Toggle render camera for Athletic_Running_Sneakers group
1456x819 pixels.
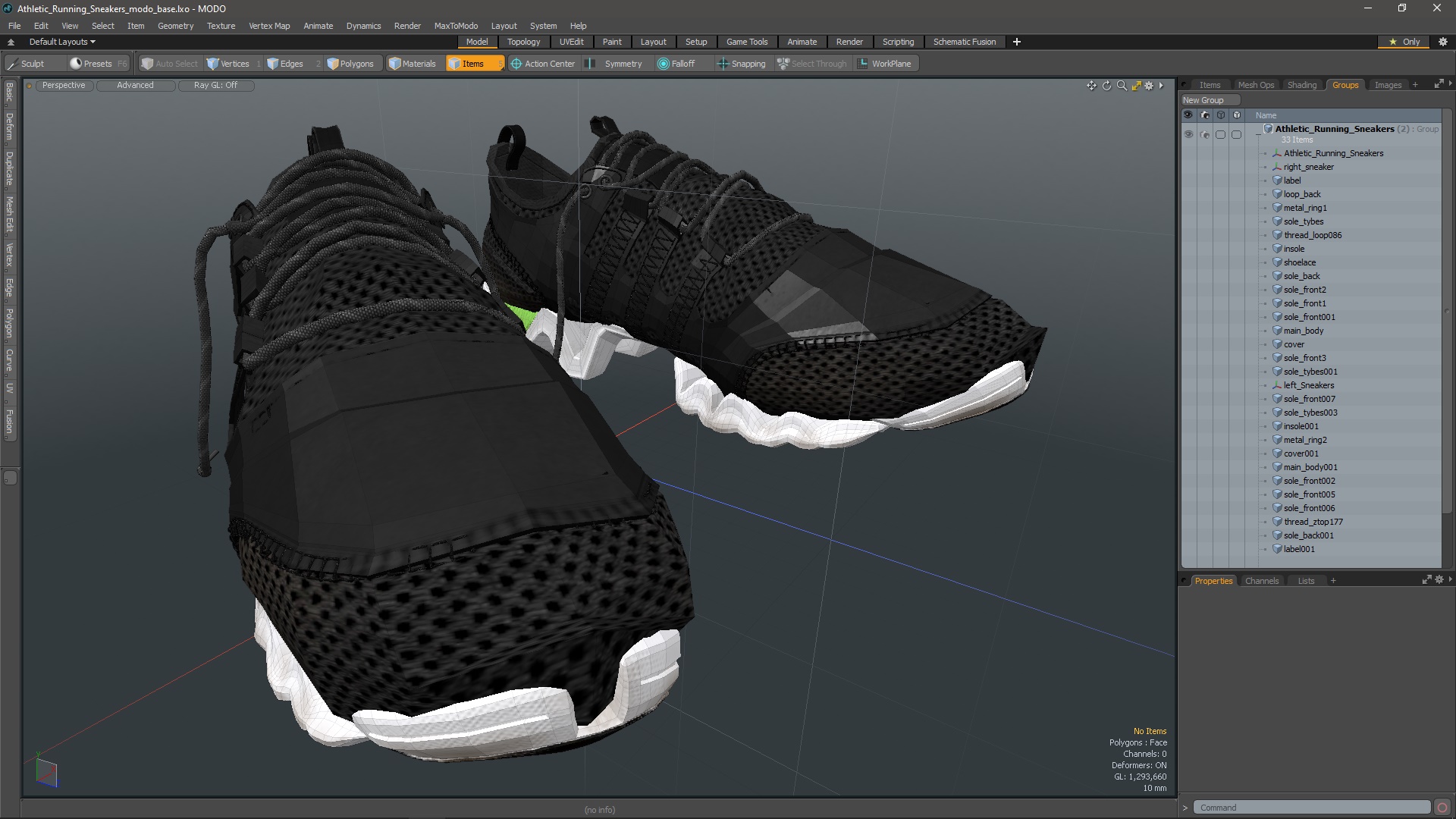1205,134
